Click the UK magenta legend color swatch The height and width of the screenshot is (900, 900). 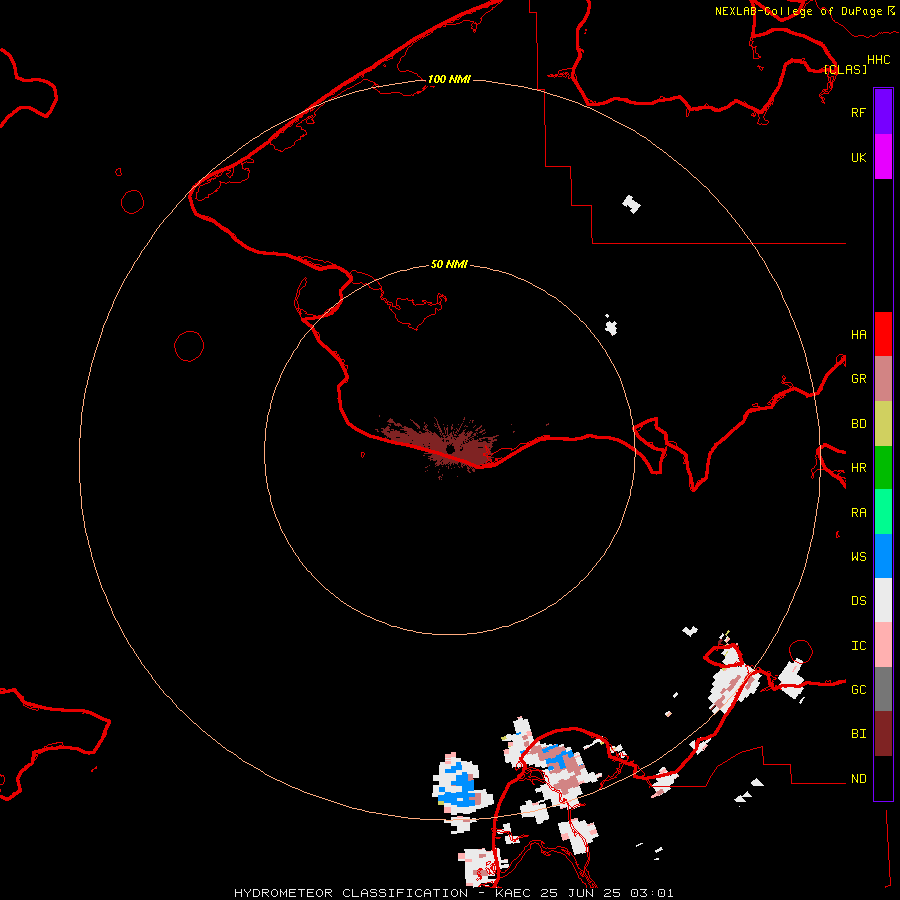(x=883, y=157)
